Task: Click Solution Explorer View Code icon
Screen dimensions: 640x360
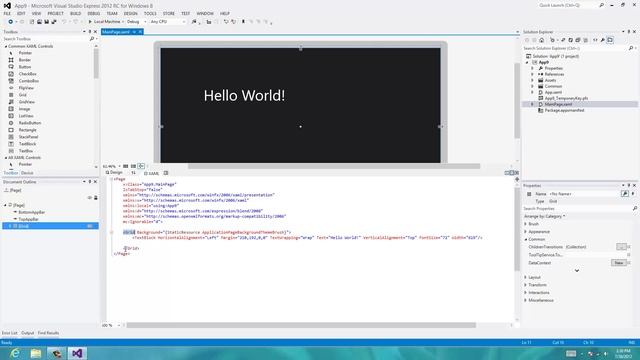Action: (x=595, y=40)
